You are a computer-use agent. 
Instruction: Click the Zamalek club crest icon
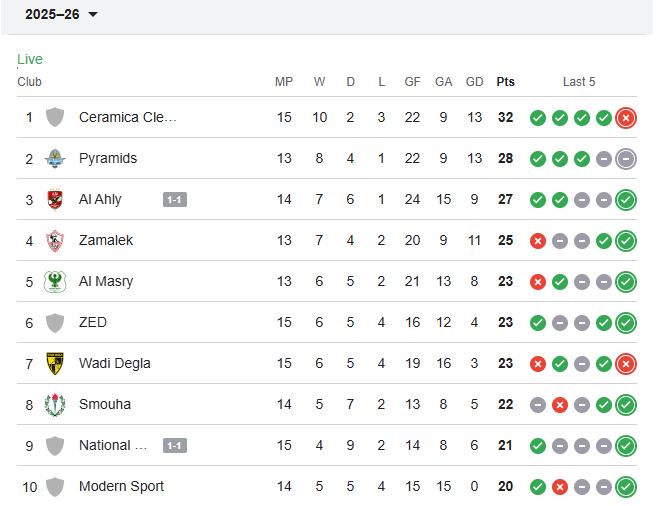(55, 240)
